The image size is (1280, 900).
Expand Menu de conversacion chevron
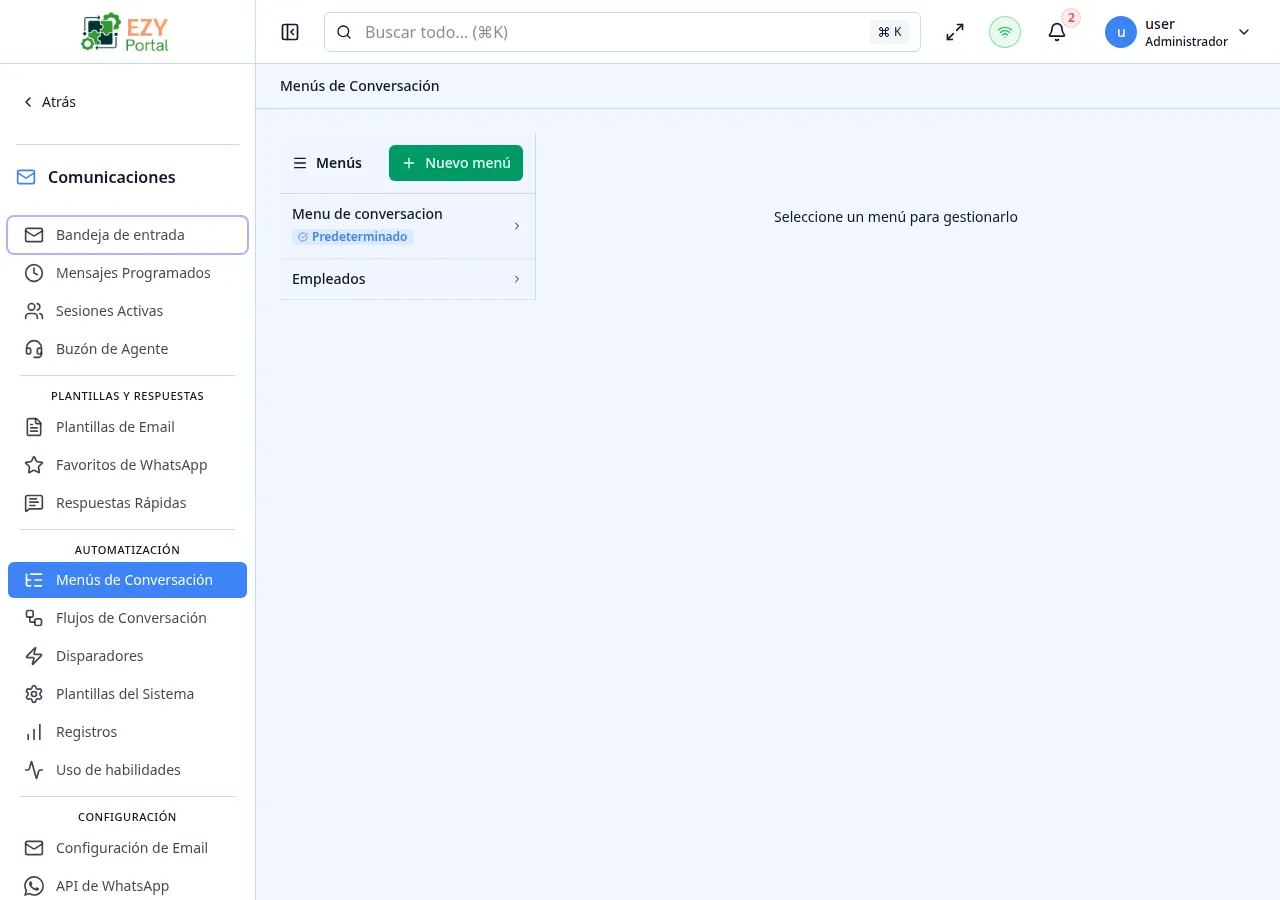point(517,226)
